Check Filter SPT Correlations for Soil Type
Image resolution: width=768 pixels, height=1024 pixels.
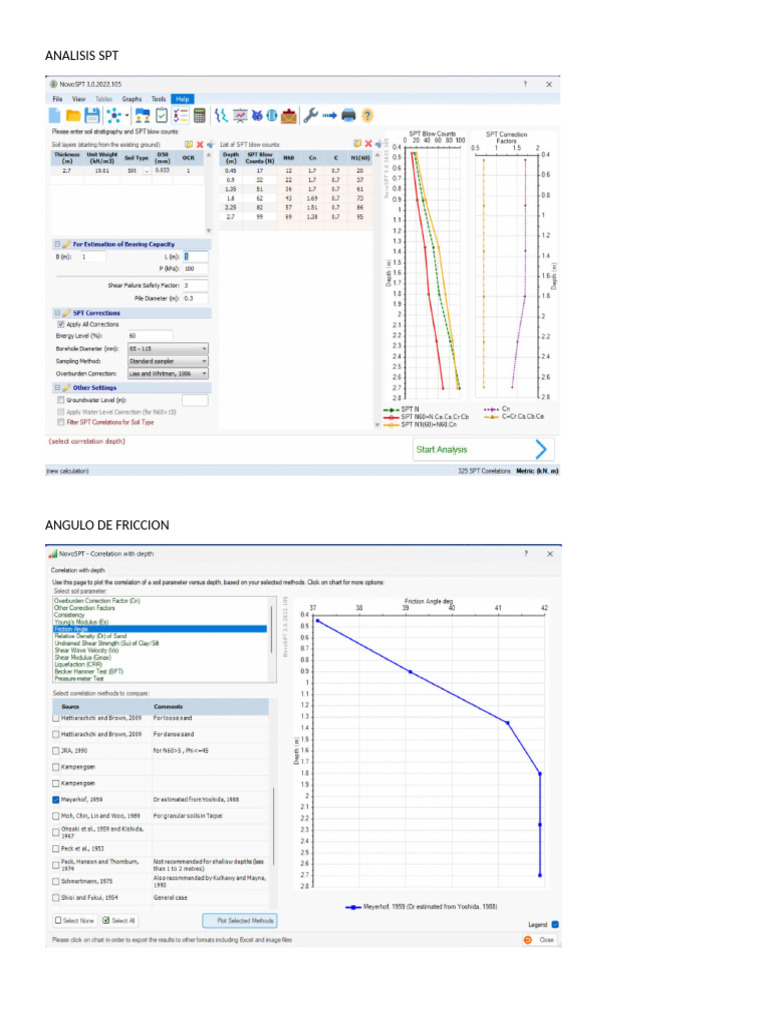tap(61, 422)
